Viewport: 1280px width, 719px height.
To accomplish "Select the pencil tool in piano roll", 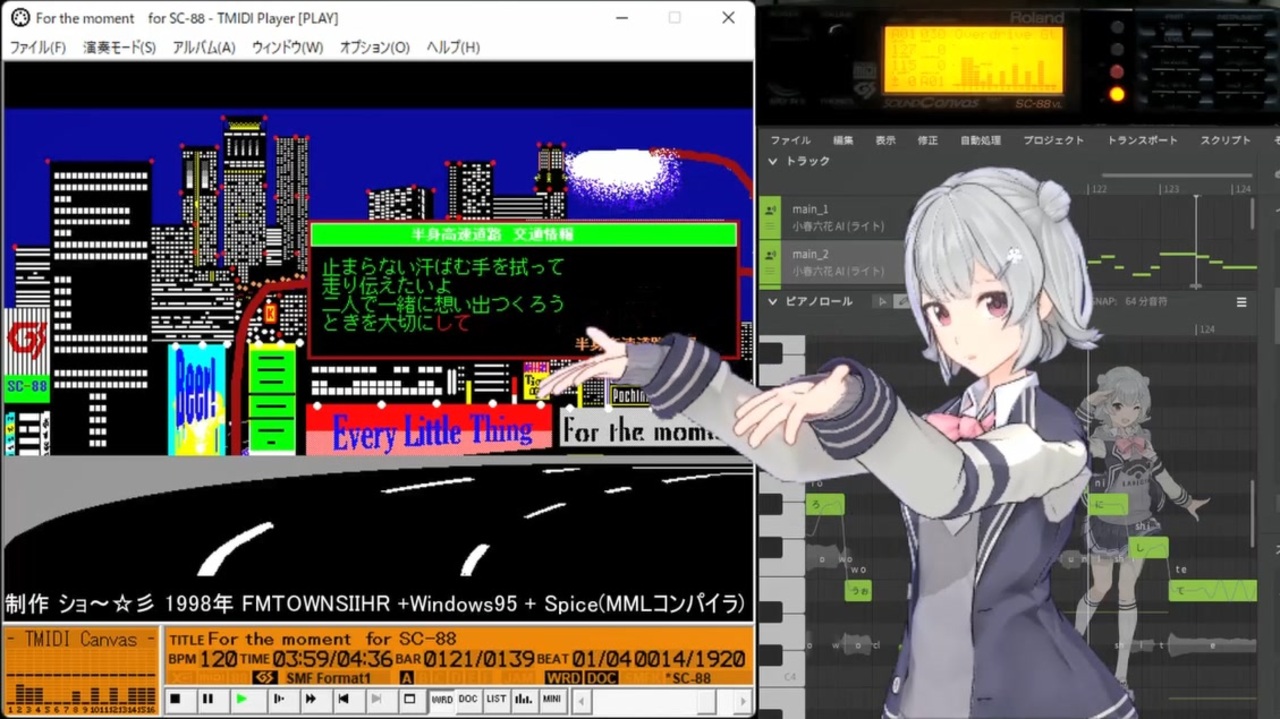I will 901,301.
